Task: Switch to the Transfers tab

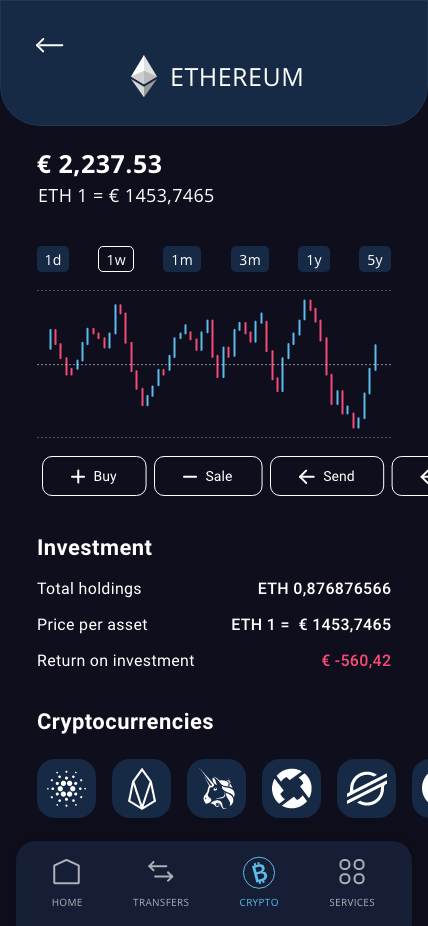Action: click(x=161, y=883)
